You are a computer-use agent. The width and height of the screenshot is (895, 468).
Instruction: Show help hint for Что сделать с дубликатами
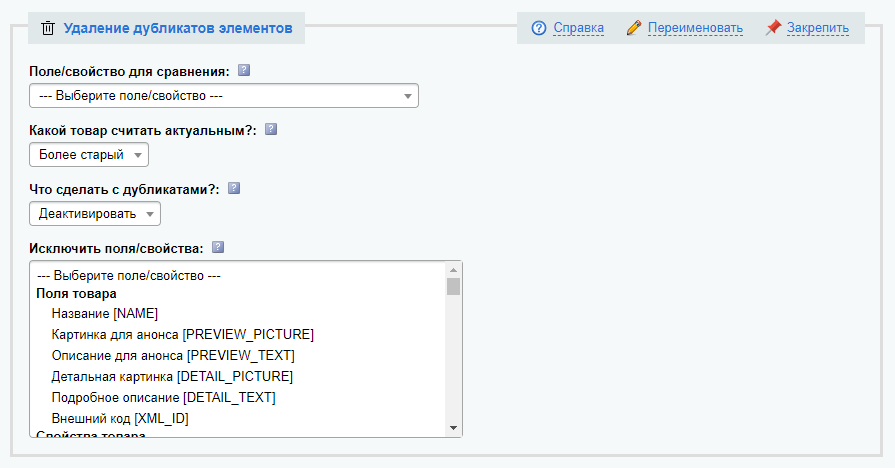pos(235,188)
